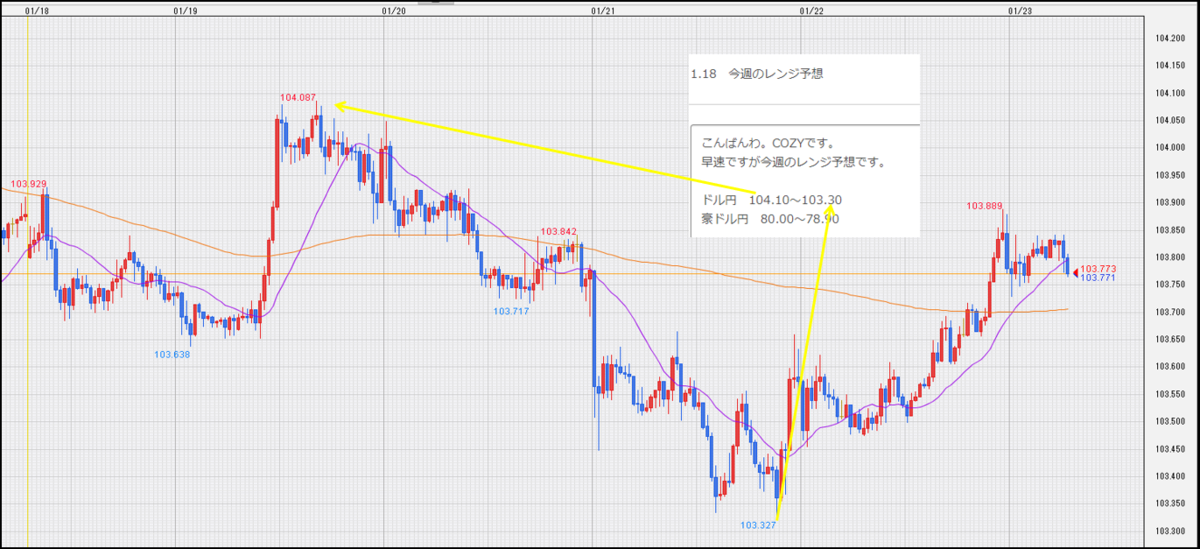
Task: Click the 01/21 date on the upper time axis
Action: (x=603, y=12)
